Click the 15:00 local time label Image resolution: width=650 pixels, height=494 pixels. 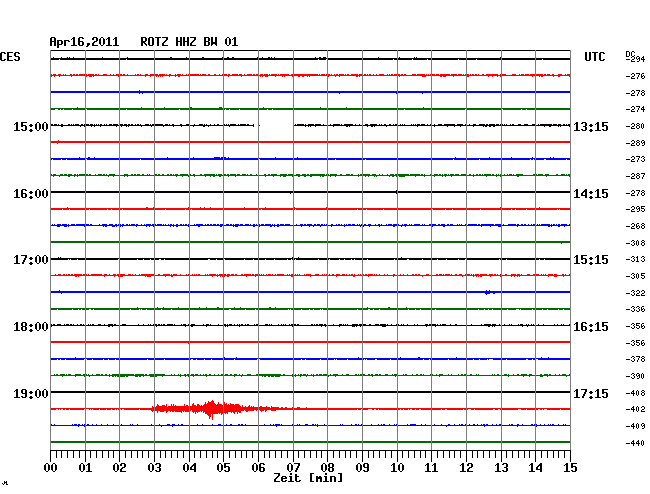click(x=31, y=126)
